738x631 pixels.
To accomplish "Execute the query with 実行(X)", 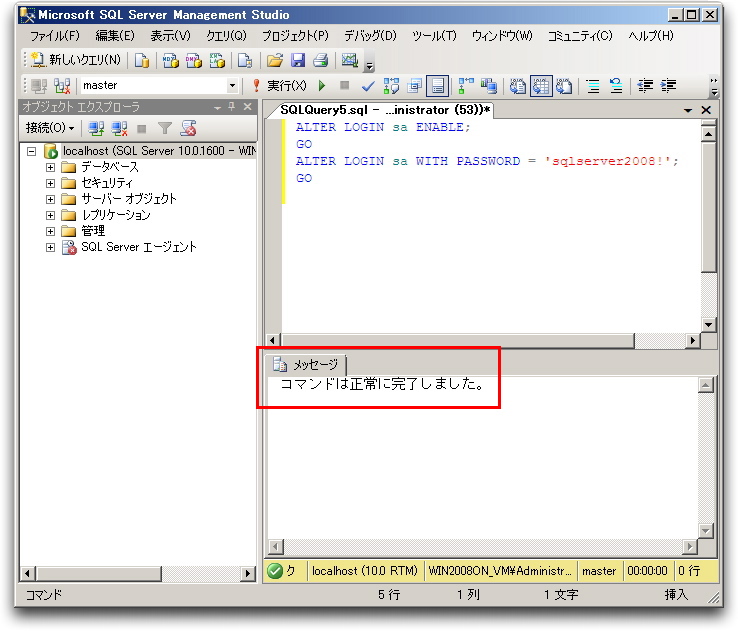I will coord(280,86).
